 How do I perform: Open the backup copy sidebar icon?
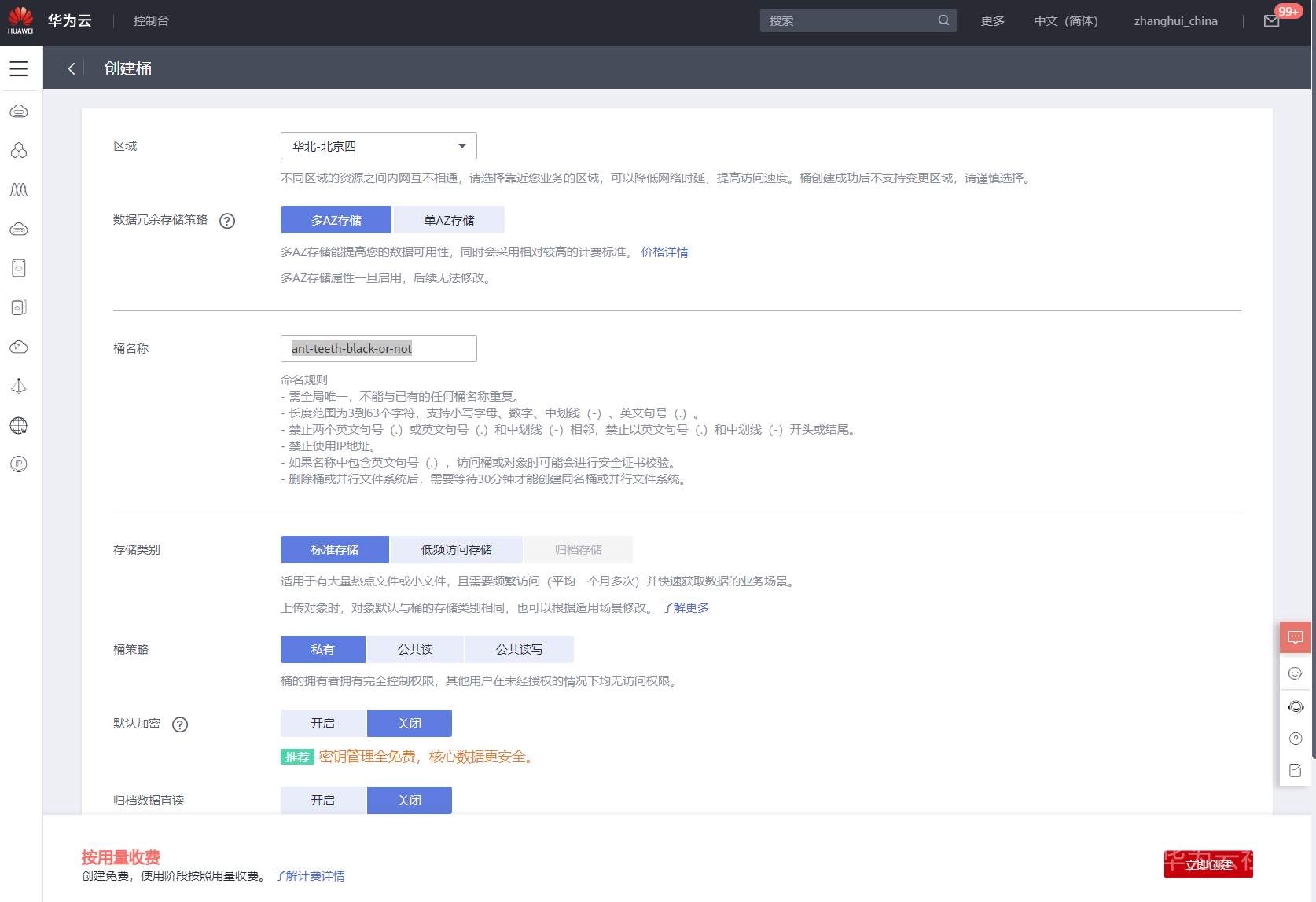[x=19, y=307]
